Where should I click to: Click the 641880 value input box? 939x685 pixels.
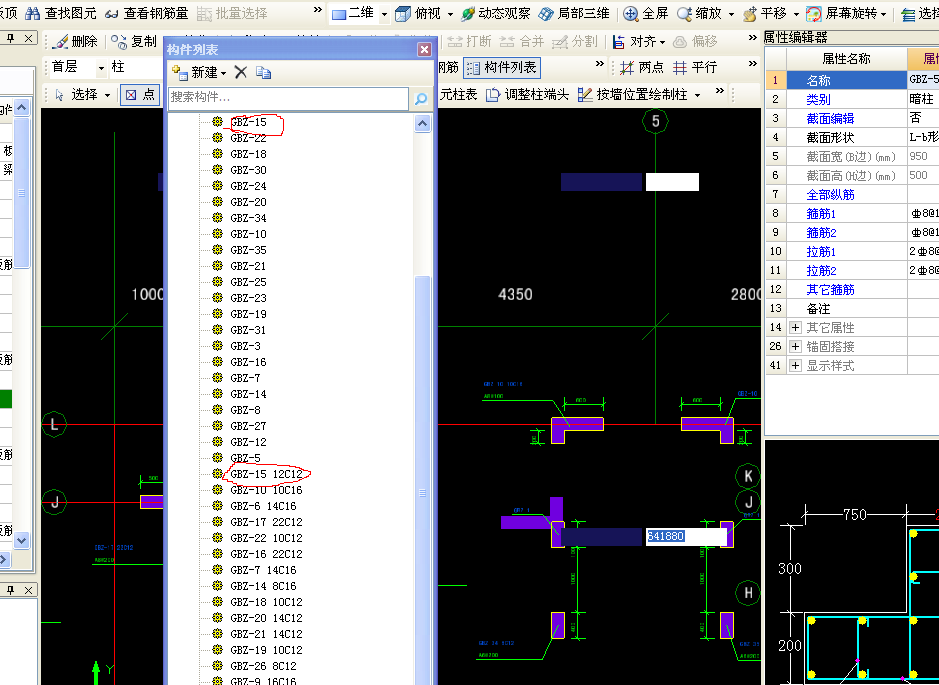(686, 536)
